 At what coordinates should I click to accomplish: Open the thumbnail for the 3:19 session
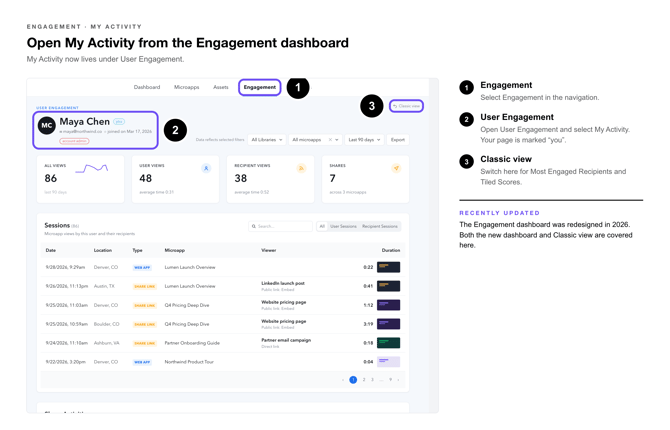point(388,324)
